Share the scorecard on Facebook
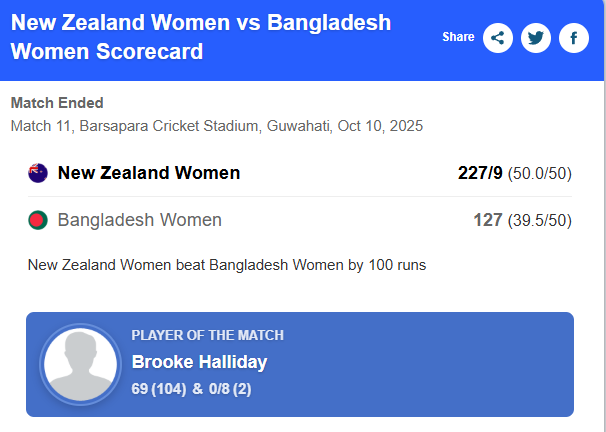This screenshot has height=432, width=606. (574, 38)
